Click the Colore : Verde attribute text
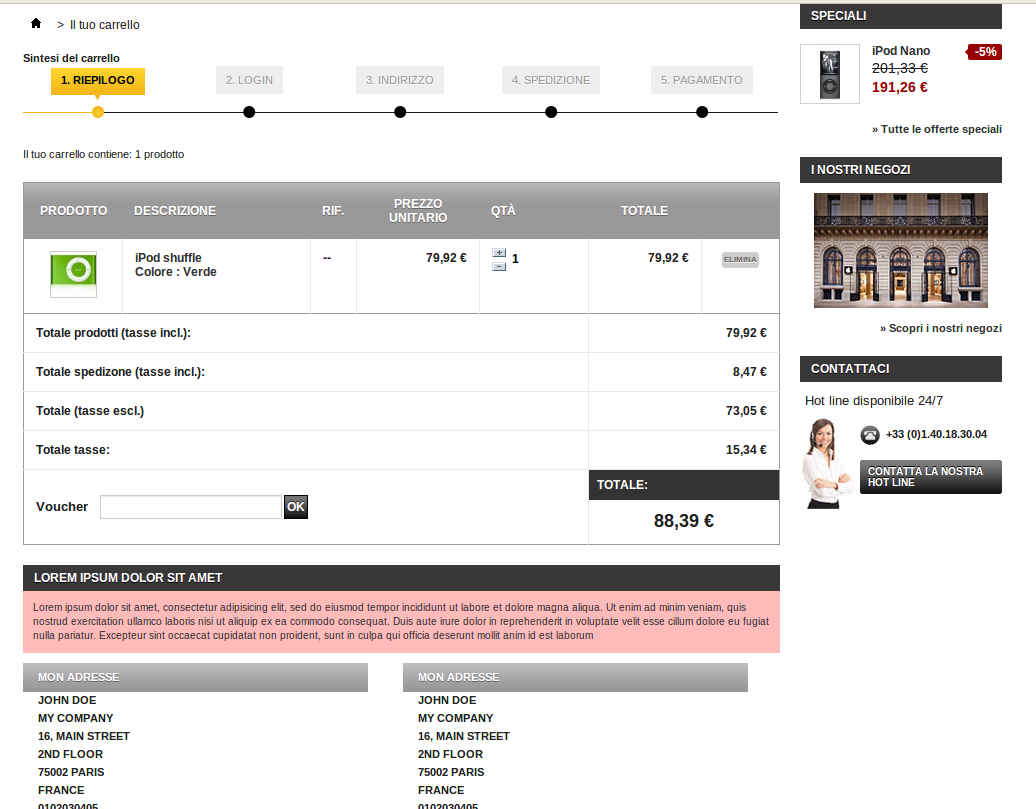Viewport: 1036px width, 809px height. (176, 272)
